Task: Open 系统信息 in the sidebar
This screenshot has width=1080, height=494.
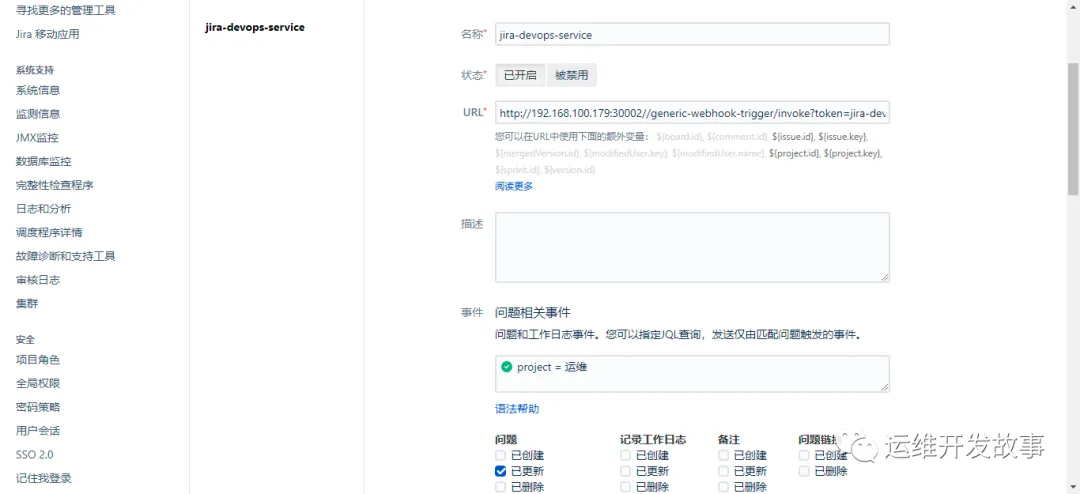Action: pyautogui.click(x=38, y=90)
